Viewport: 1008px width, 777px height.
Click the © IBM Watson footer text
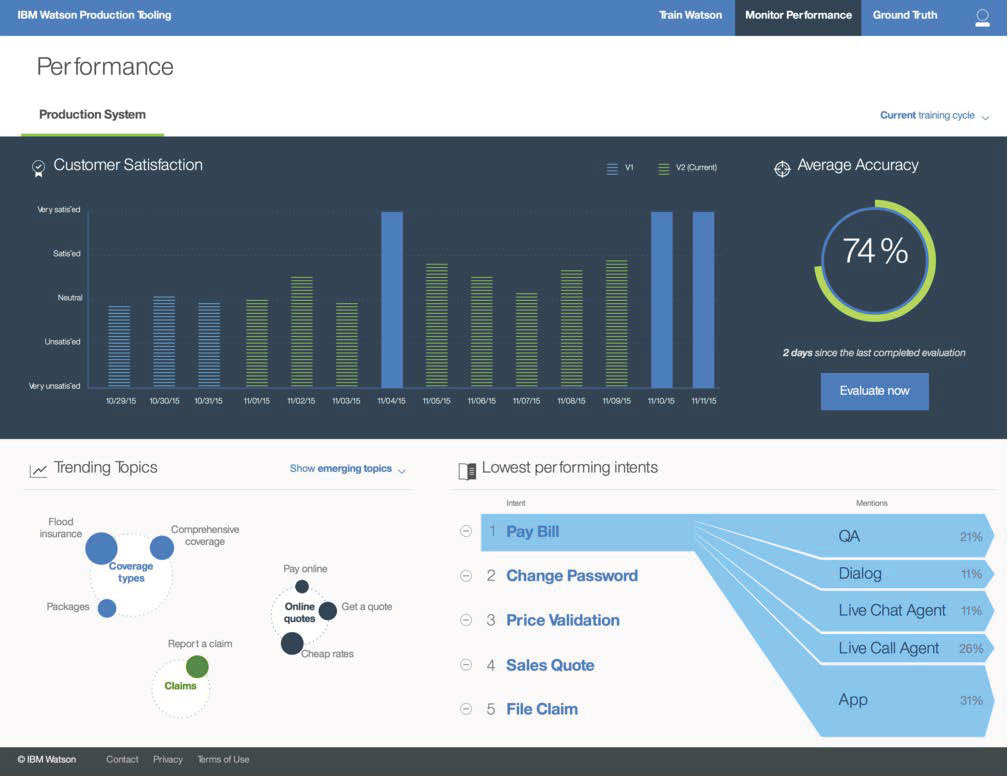coord(46,760)
